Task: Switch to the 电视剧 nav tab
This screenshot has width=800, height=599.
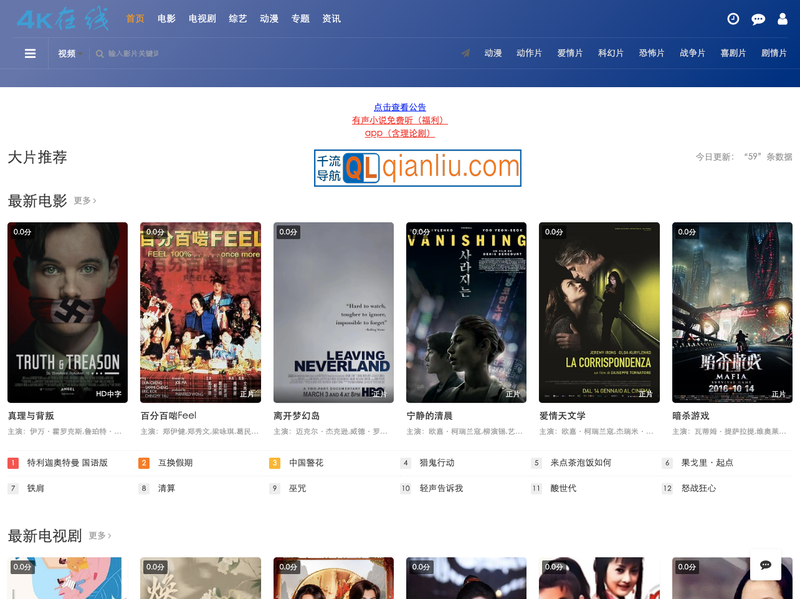Action: [x=202, y=19]
